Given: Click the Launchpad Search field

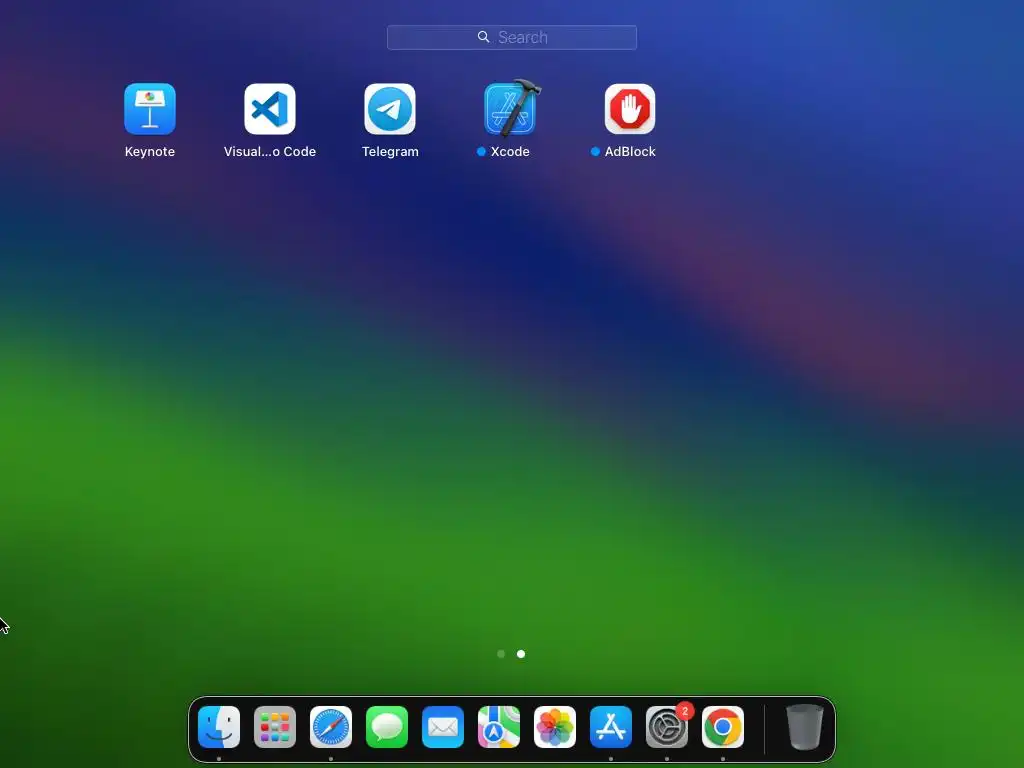Looking at the screenshot, I should point(512,37).
